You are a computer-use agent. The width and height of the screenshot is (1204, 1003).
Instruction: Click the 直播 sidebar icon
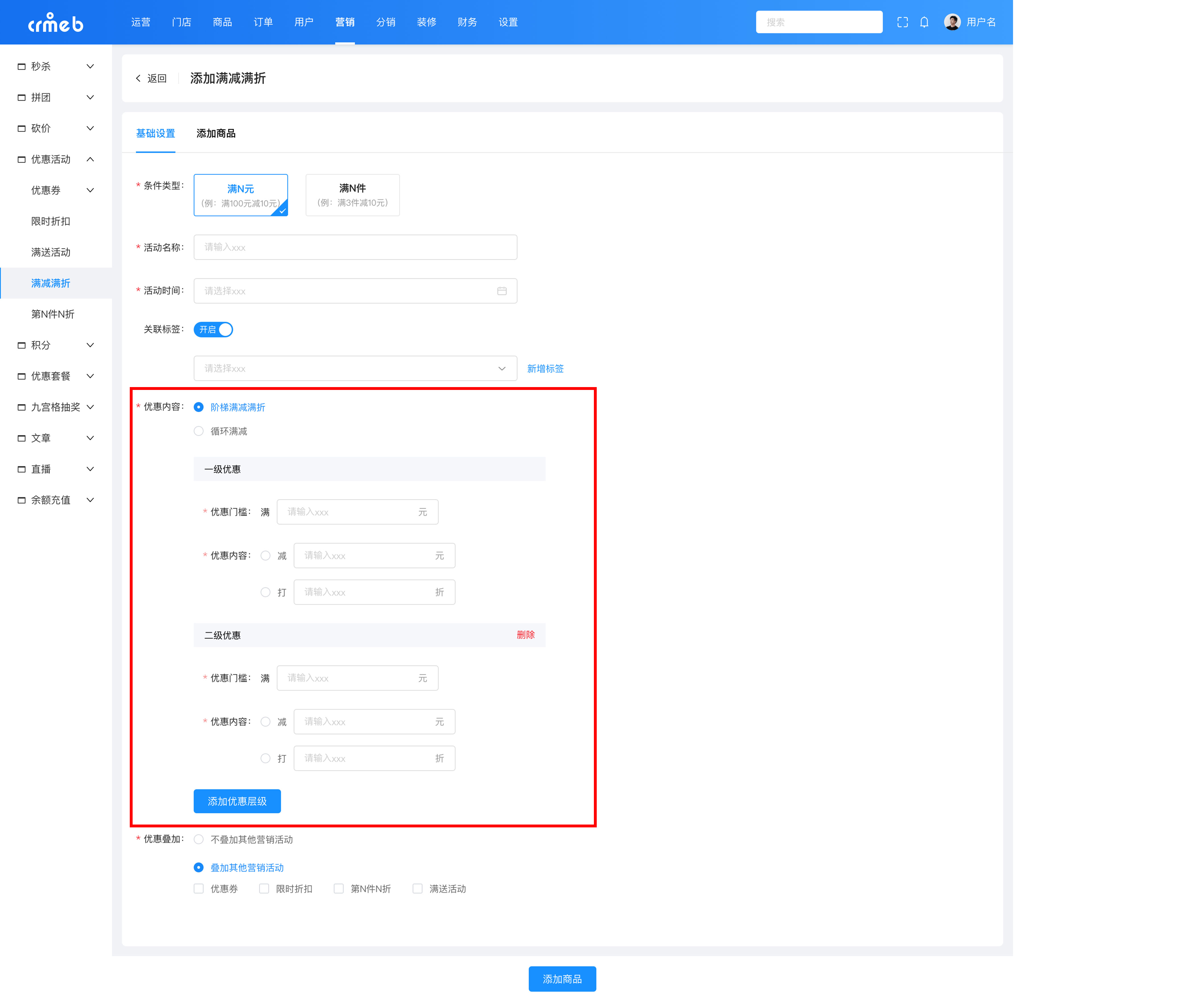point(22,469)
